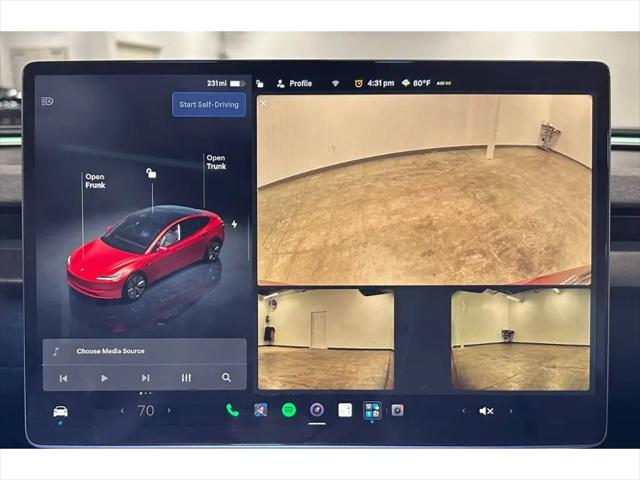This screenshot has height=480, width=640.
Task: Select the main rear camera feed
Action: coord(424,190)
